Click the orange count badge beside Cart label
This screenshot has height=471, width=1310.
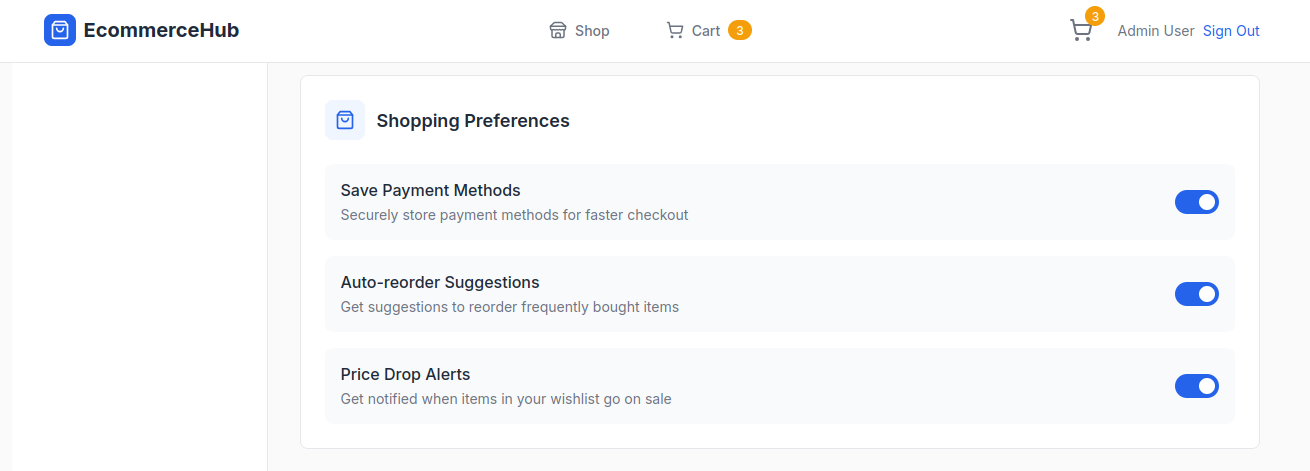739,30
